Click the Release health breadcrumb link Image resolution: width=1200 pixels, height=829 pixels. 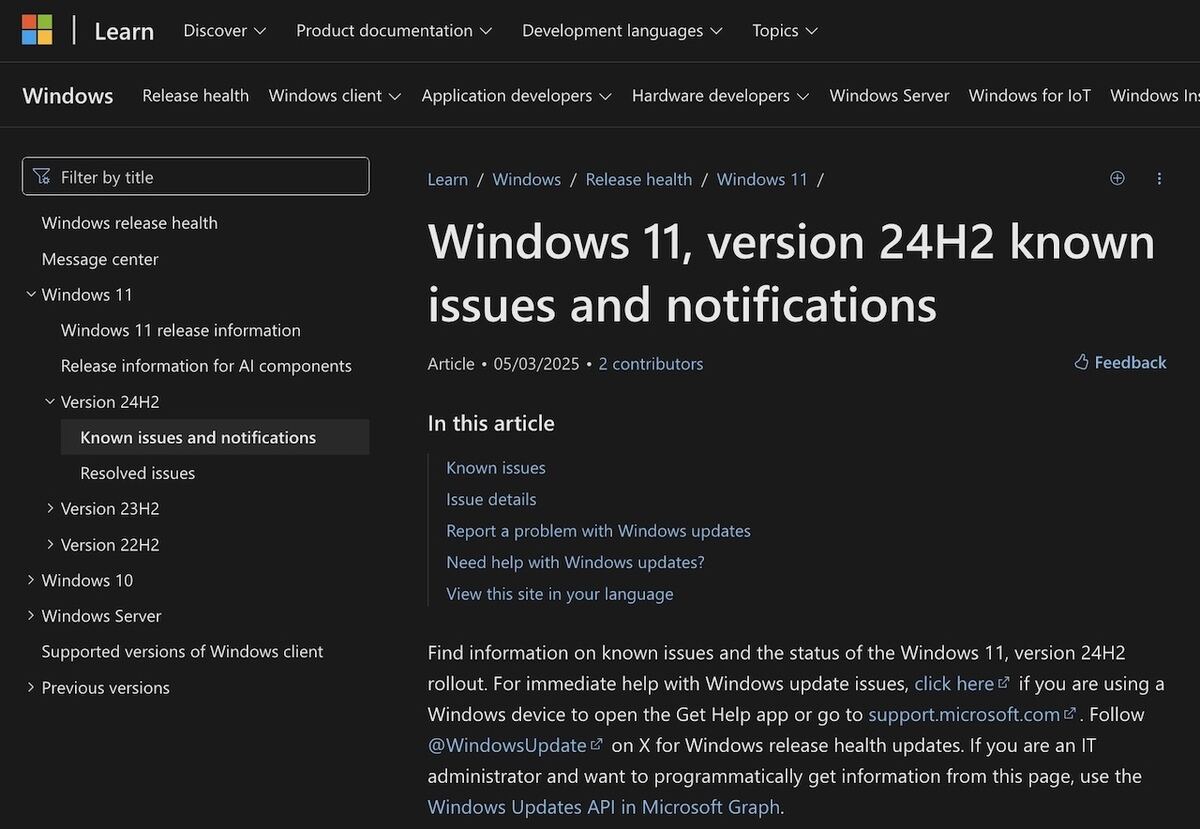click(638, 179)
